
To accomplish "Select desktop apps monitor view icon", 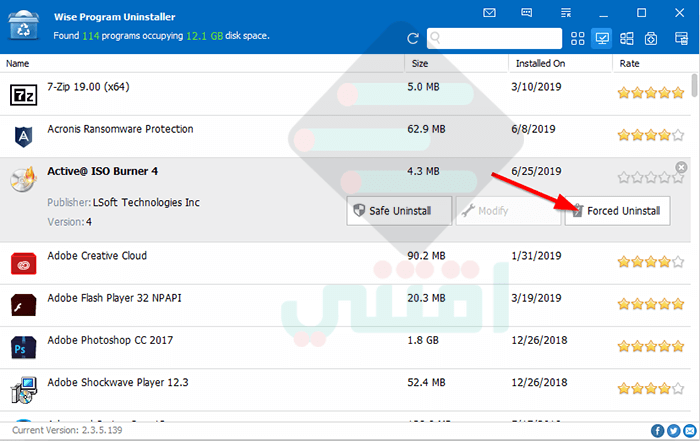I will (601, 38).
